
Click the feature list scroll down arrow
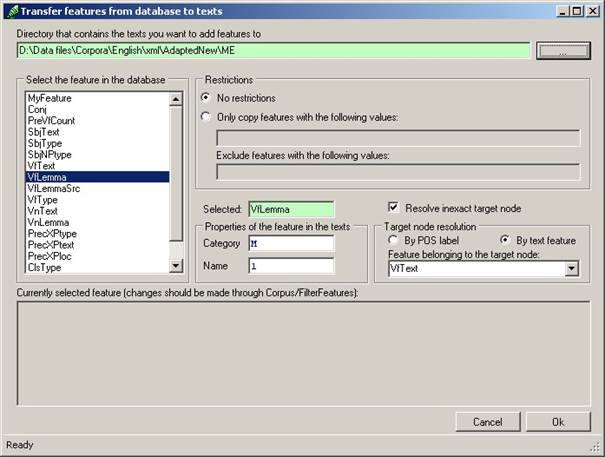(x=176, y=266)
